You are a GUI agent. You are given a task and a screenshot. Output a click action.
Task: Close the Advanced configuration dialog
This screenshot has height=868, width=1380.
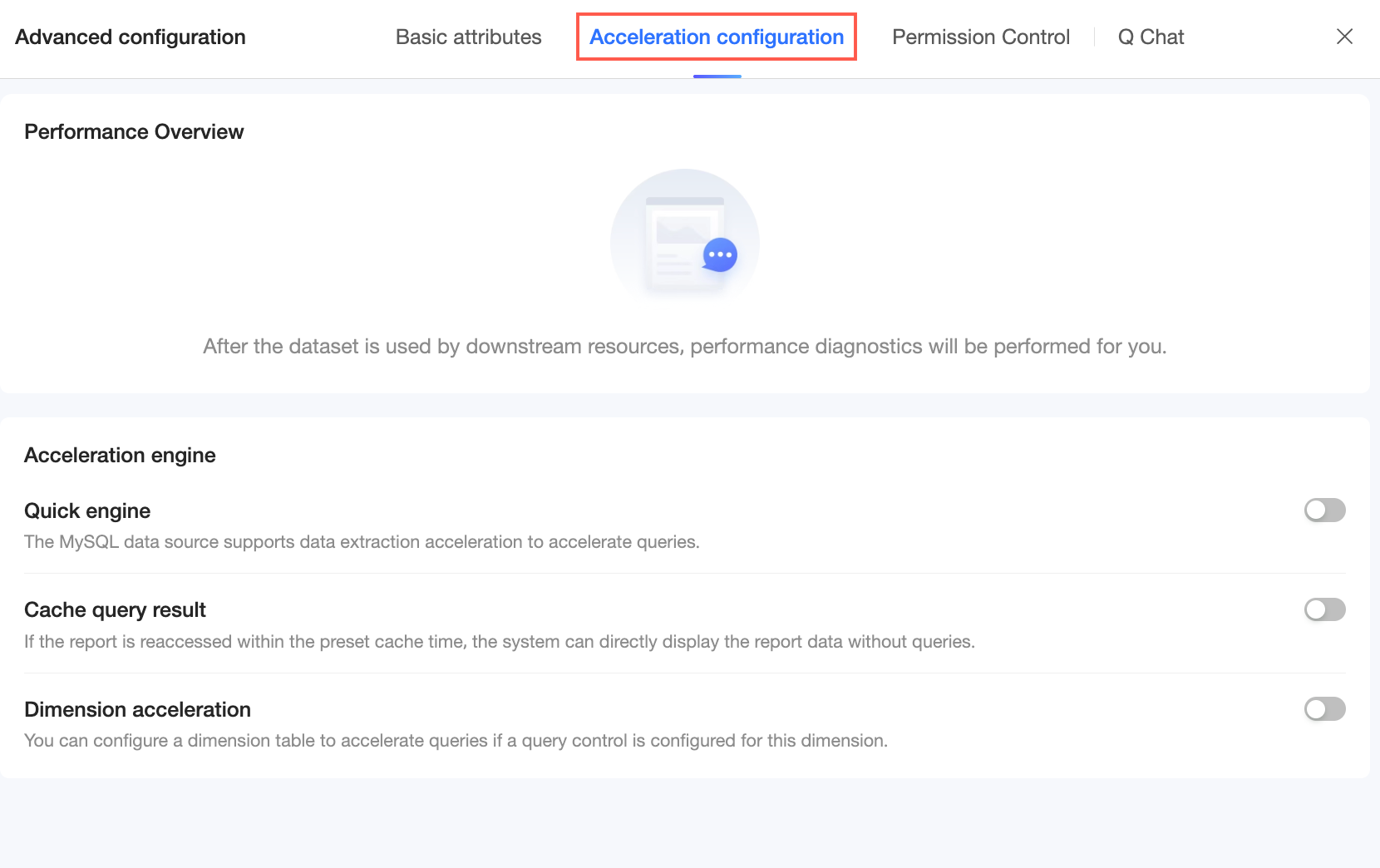pos(1344,37)
